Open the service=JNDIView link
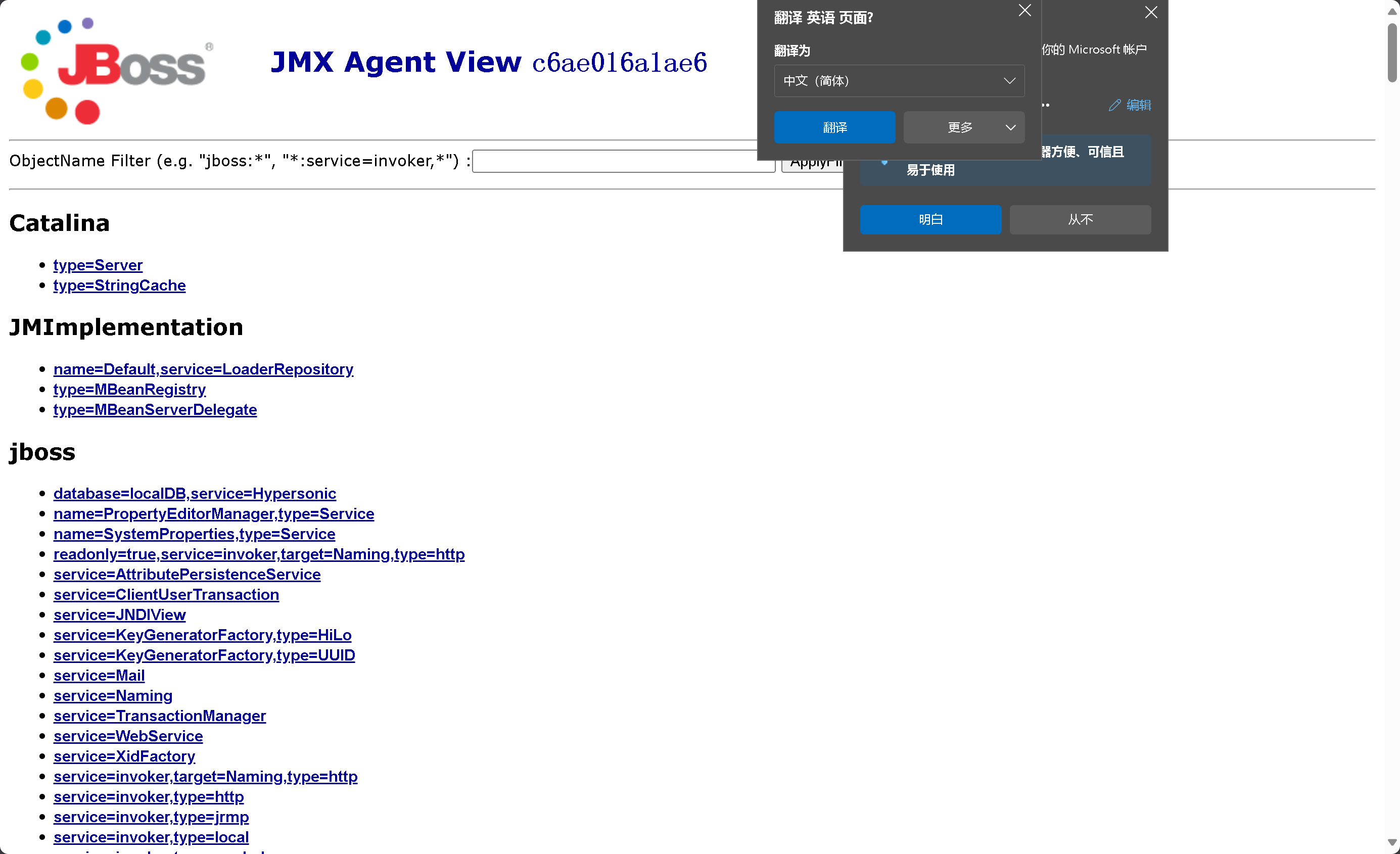The width and height of the screenshot is (1400, 854). click(119, 615)
